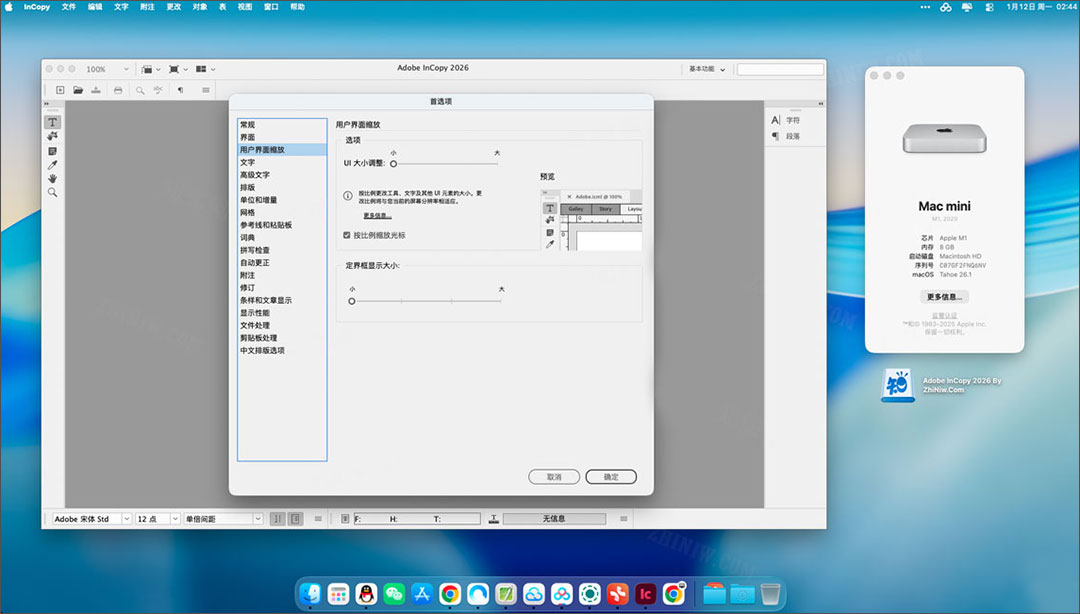
Task: Open the 文件 menu
Action: click(x=69, y=7)
